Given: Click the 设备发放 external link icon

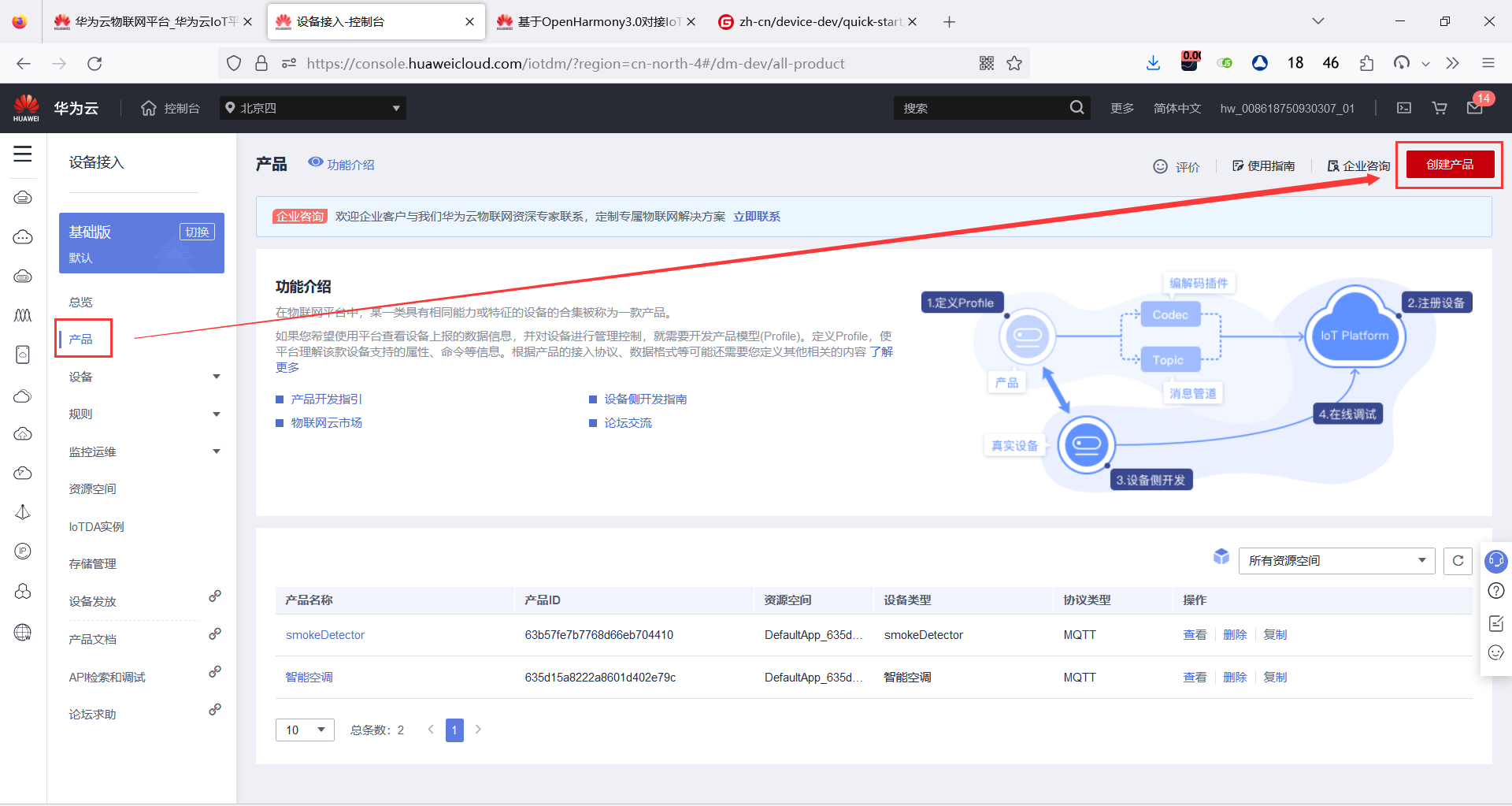Looking at the screenshot, I should [215, 596].
